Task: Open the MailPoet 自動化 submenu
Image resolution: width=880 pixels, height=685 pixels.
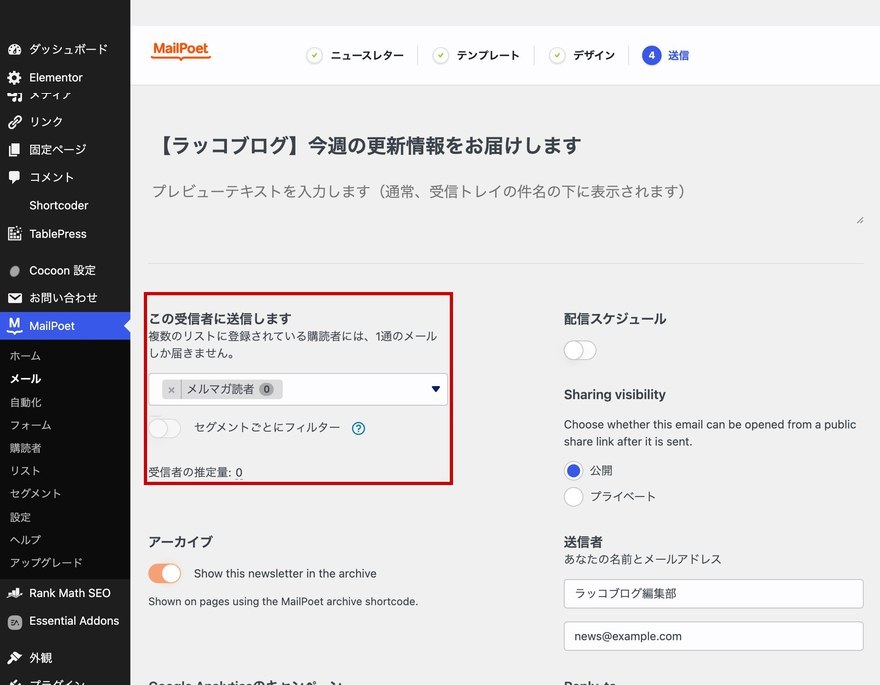Action: (x=25, y=402)
